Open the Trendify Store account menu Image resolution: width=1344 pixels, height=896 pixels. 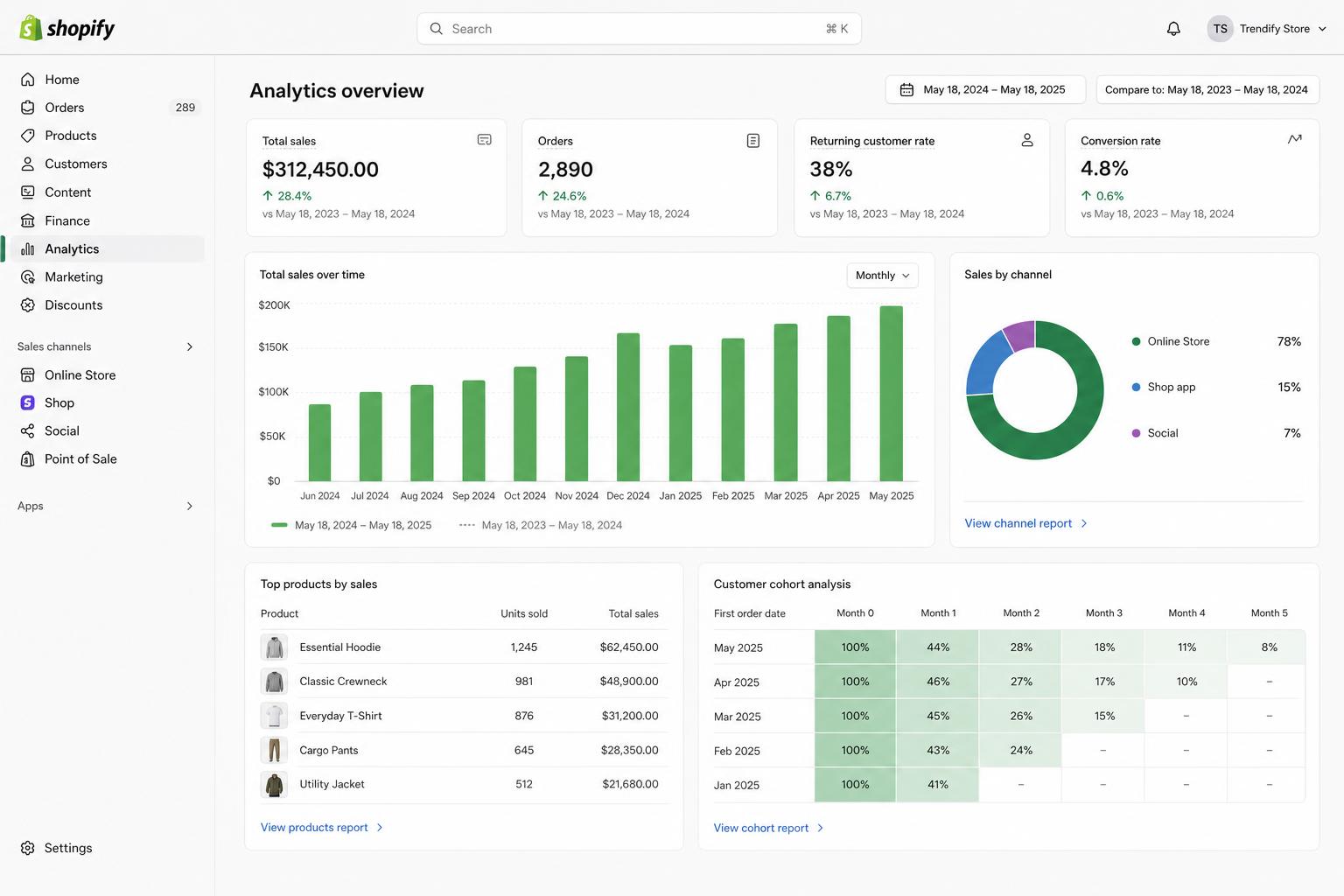[1267, 29]
